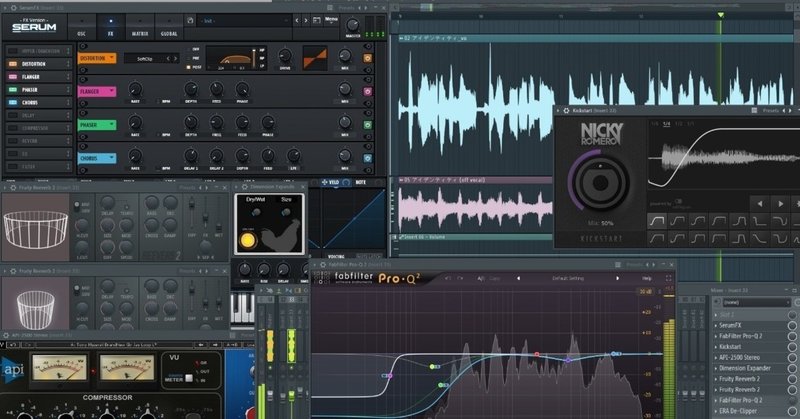Click Default Setting preset name in Pro-Q 2
This screenshot has width=800, height=419.
[568, 279]
